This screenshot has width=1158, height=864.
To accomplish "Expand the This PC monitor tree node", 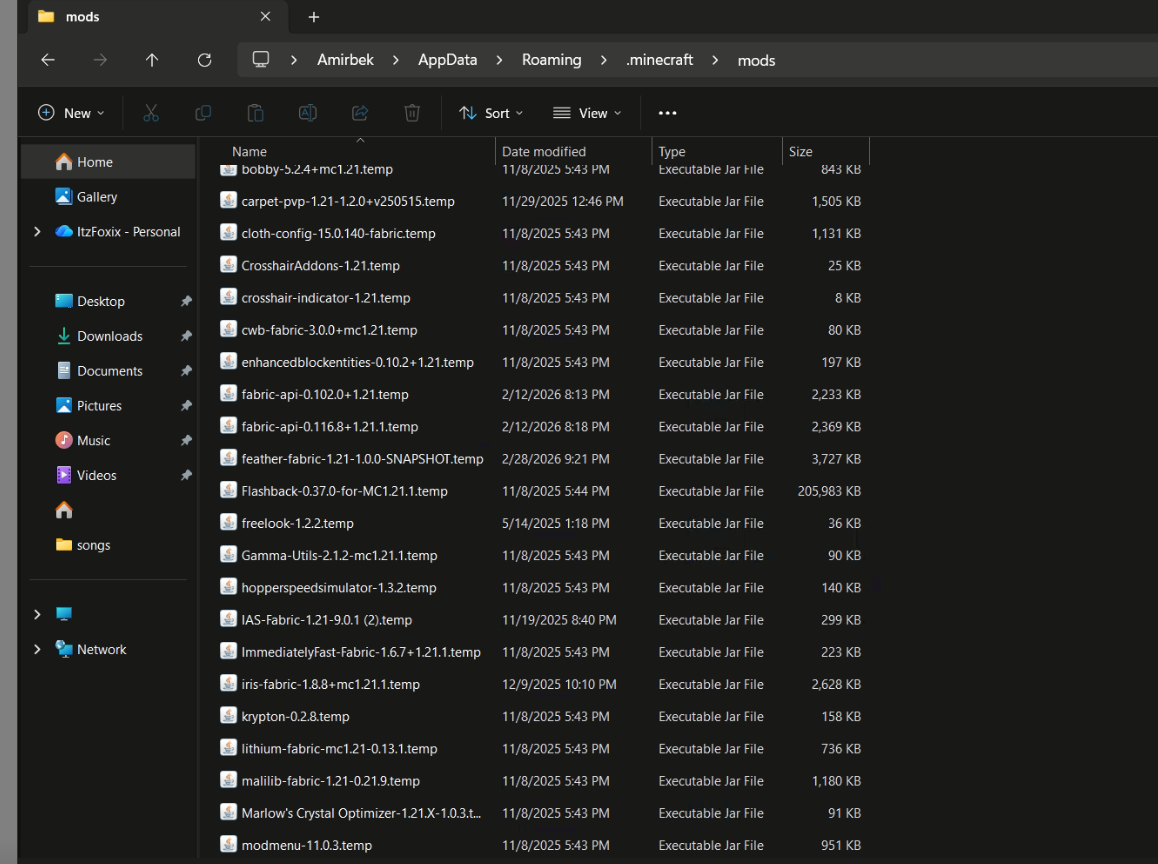I will [38, 614].
